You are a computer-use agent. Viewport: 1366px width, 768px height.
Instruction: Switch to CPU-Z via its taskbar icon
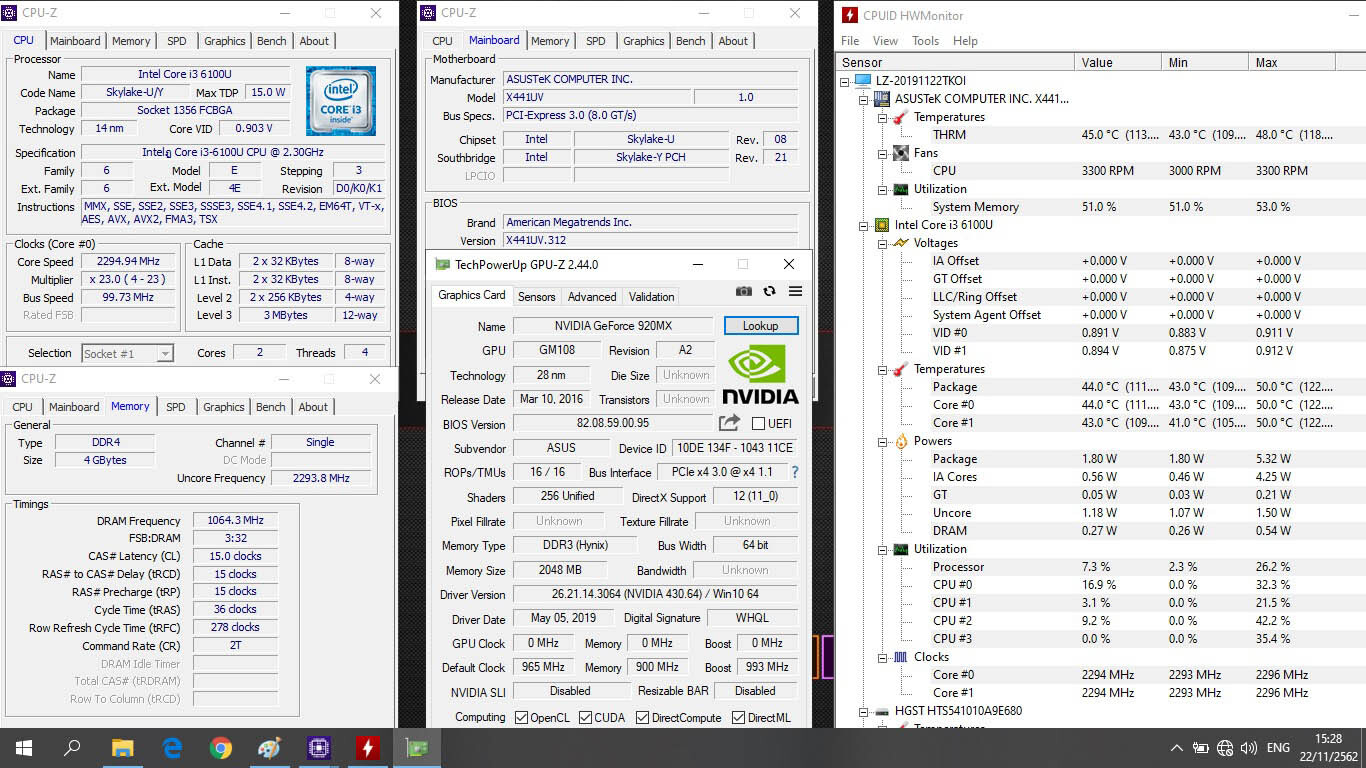pyautogui.click(x=319, y=748)
